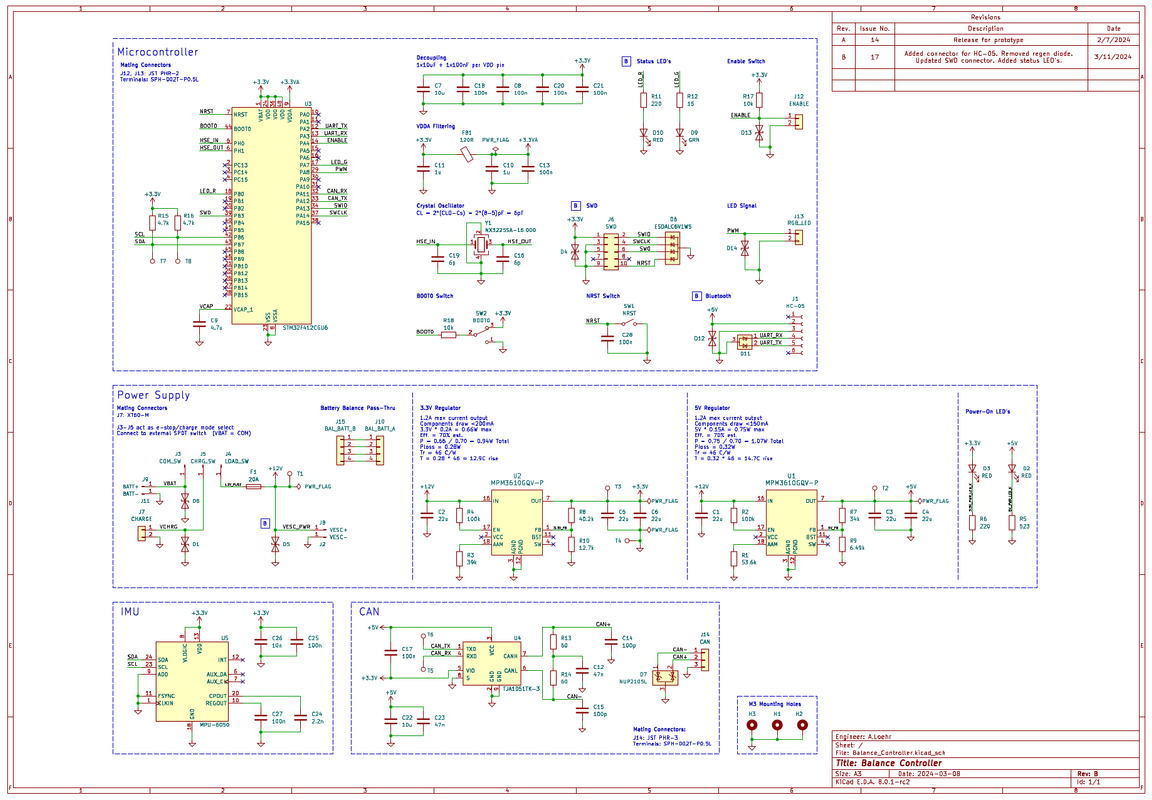Viewport: 1152px width, 800px height.
Task: Click the R6 220 power-on LED resistor
Action: coord(972,522)
